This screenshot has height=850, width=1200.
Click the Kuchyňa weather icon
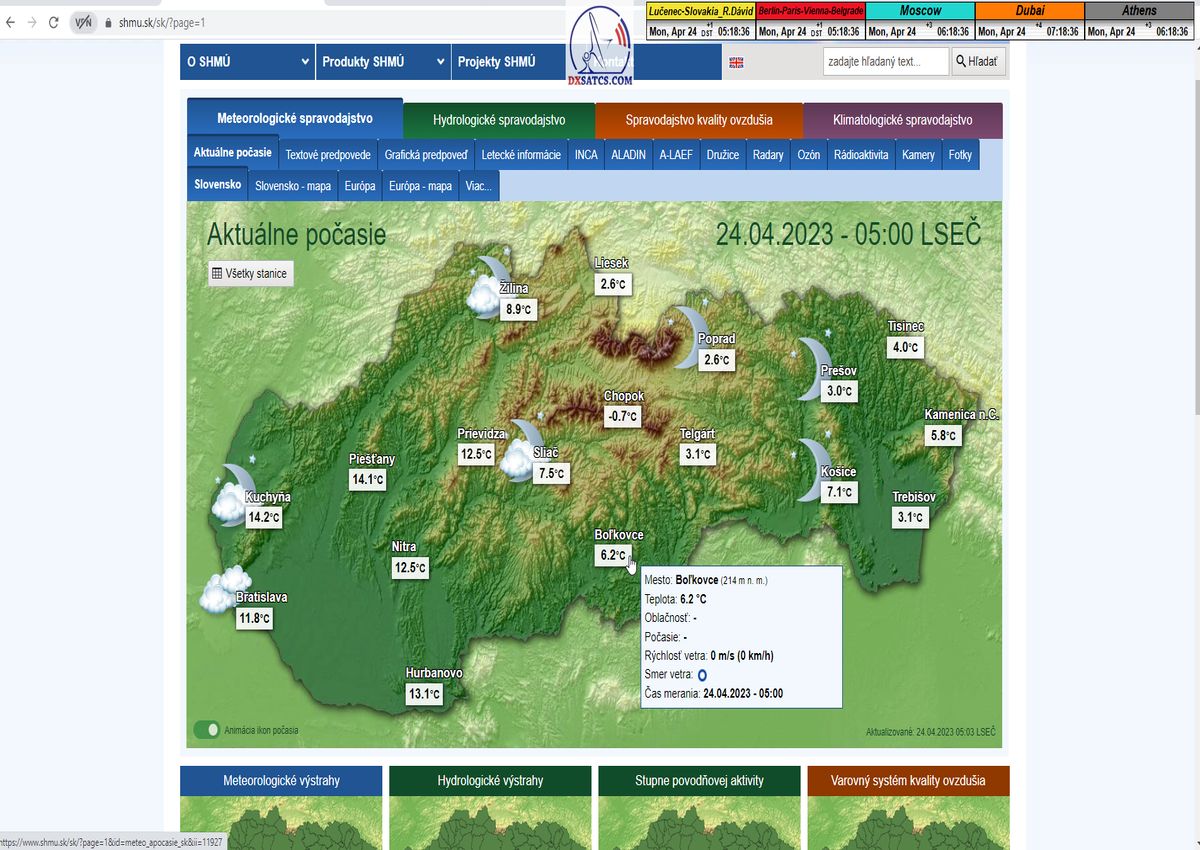(234, 491)
